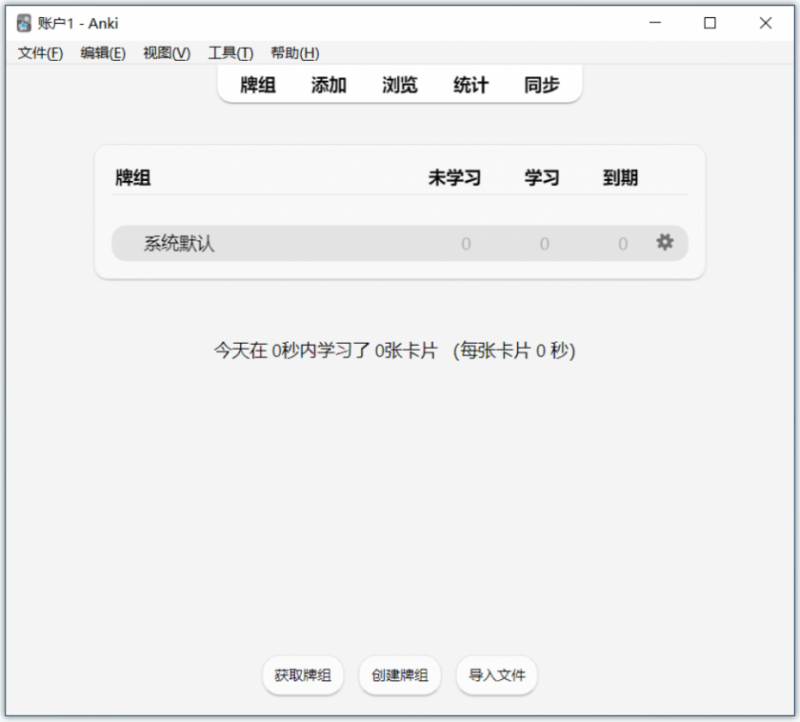Open the 编辑(E) menu
This screenshot has width=800, height=722.
[x=103, y=53]
